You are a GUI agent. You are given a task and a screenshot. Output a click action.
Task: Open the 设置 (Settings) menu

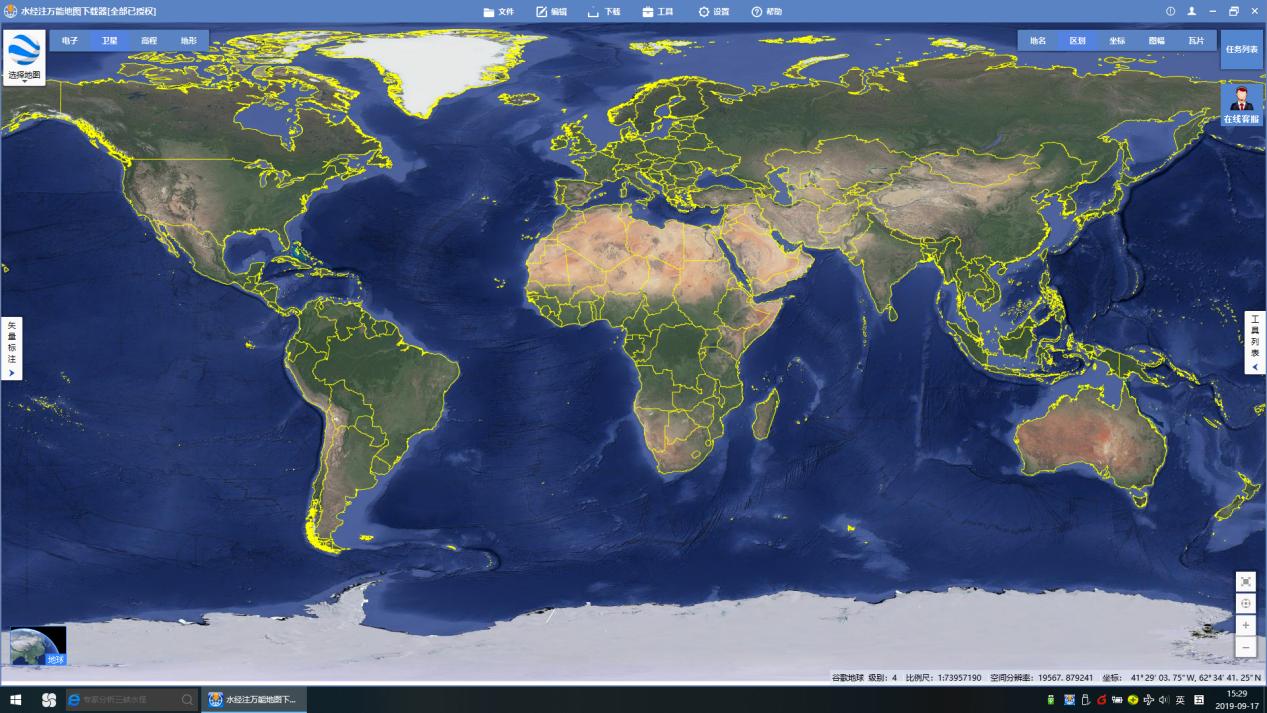[714, 11]
